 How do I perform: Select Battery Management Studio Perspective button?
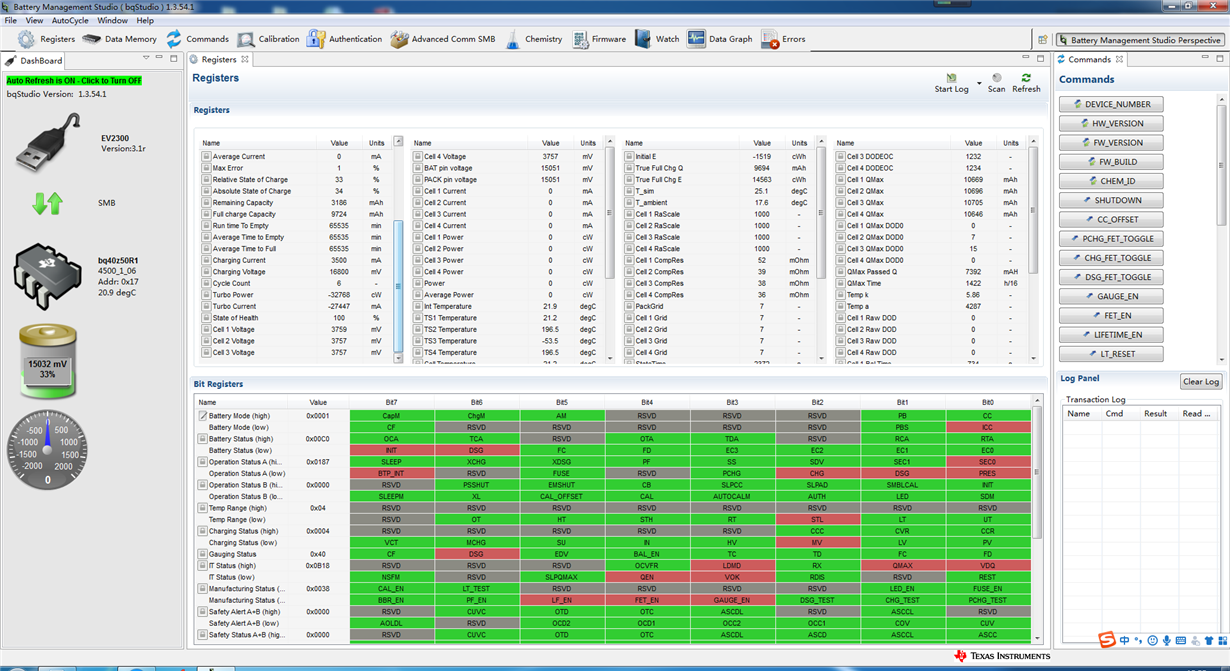click(x=1139, y=40)
